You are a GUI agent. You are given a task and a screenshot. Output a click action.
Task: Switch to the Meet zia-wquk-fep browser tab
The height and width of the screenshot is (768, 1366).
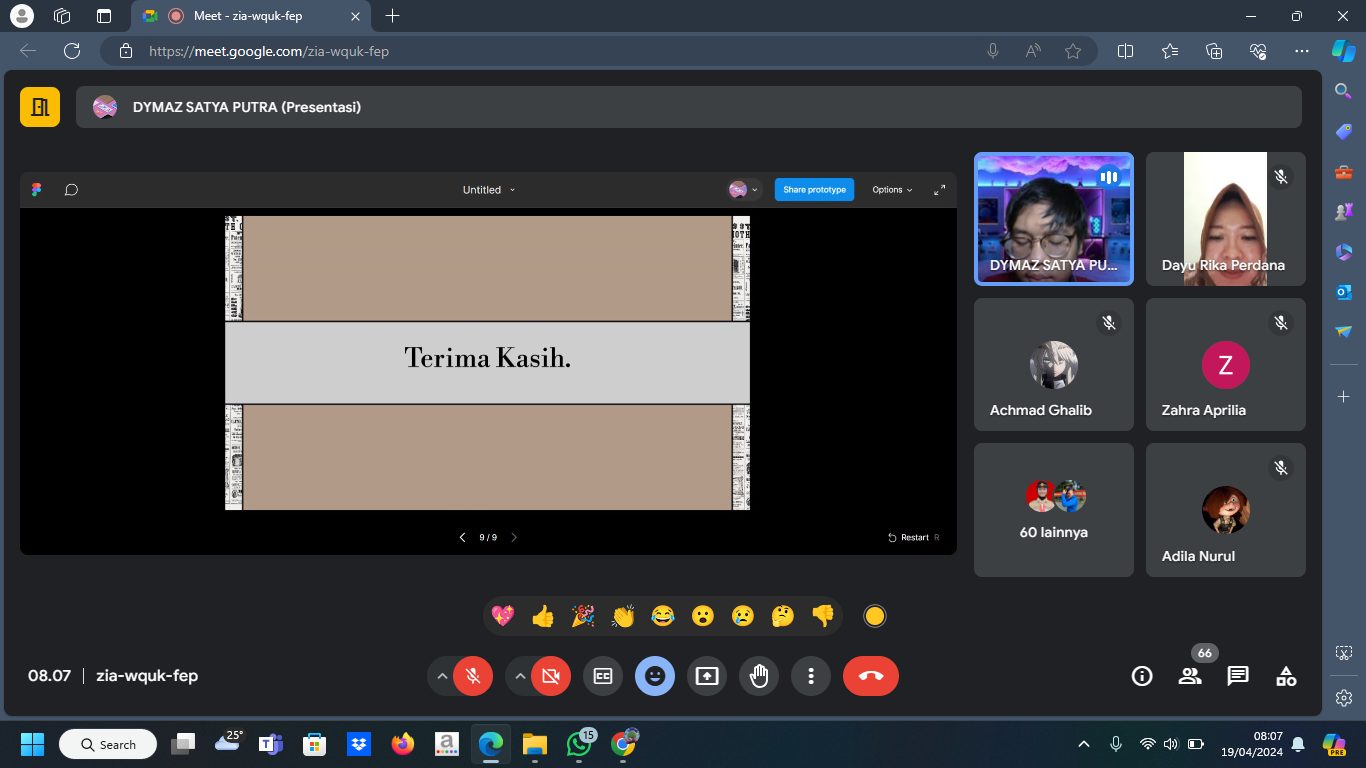[x=246, y=16]
